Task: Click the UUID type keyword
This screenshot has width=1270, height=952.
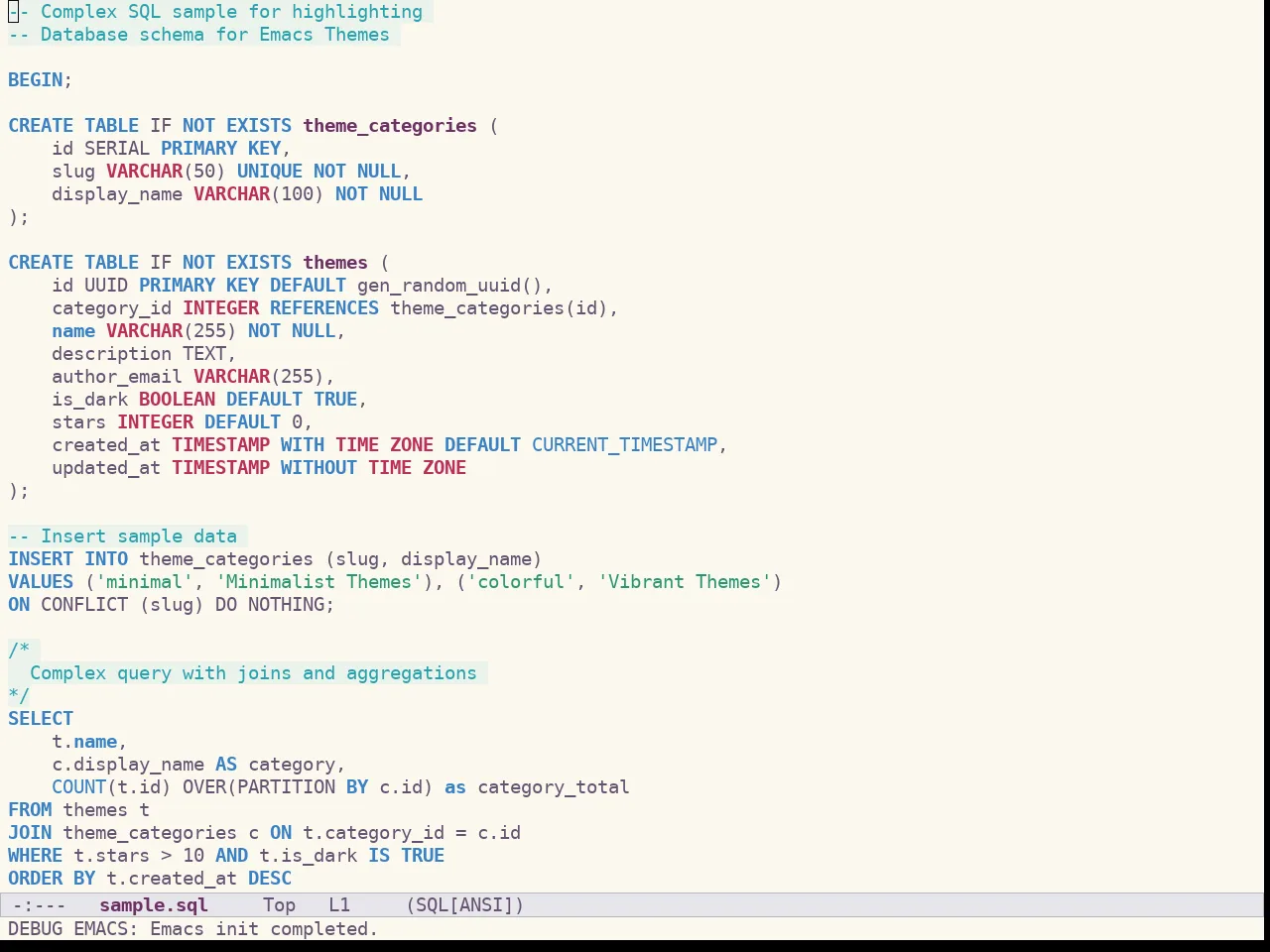Action: pyautogui.click(x=106, y=286)
